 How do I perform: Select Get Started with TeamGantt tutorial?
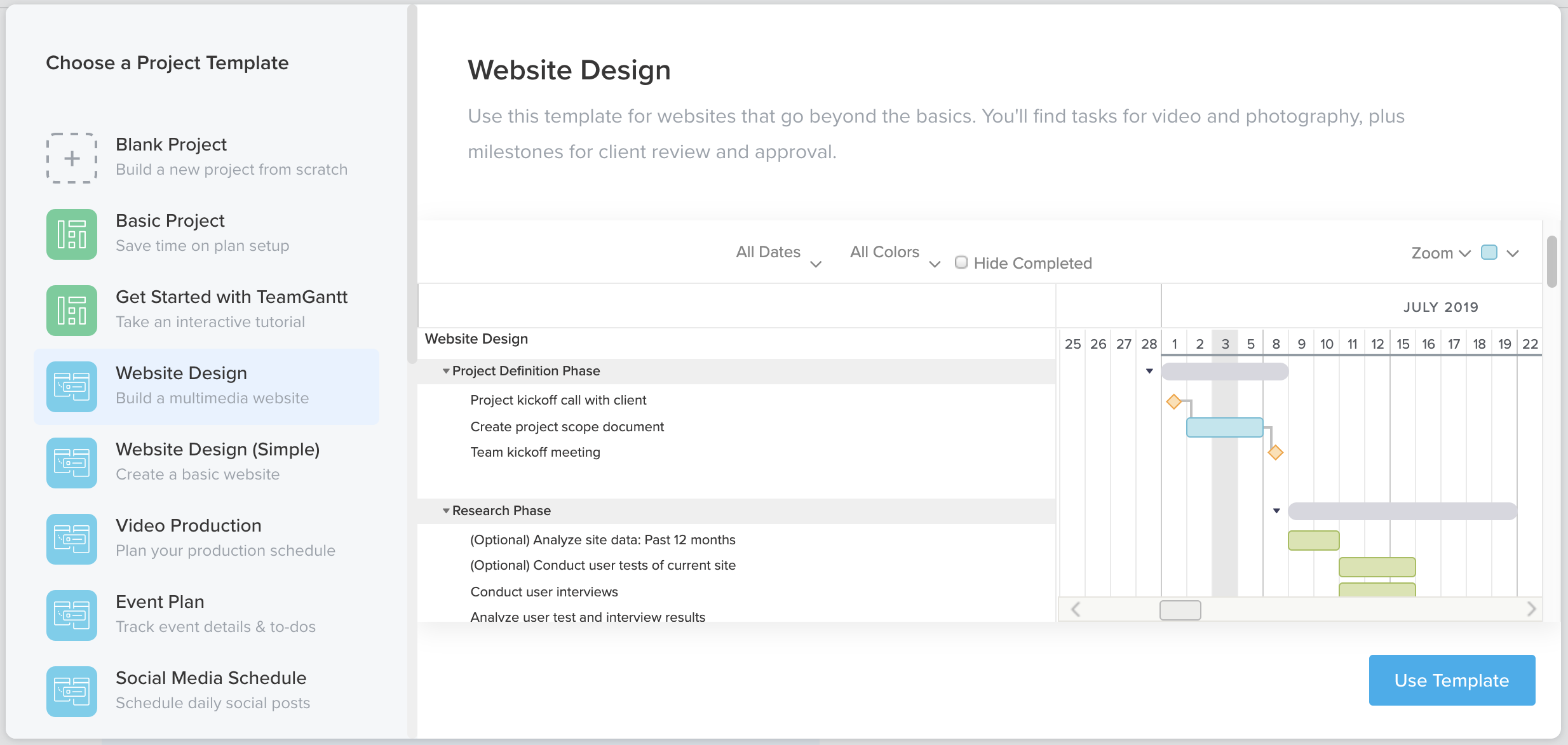coord(206,311)
